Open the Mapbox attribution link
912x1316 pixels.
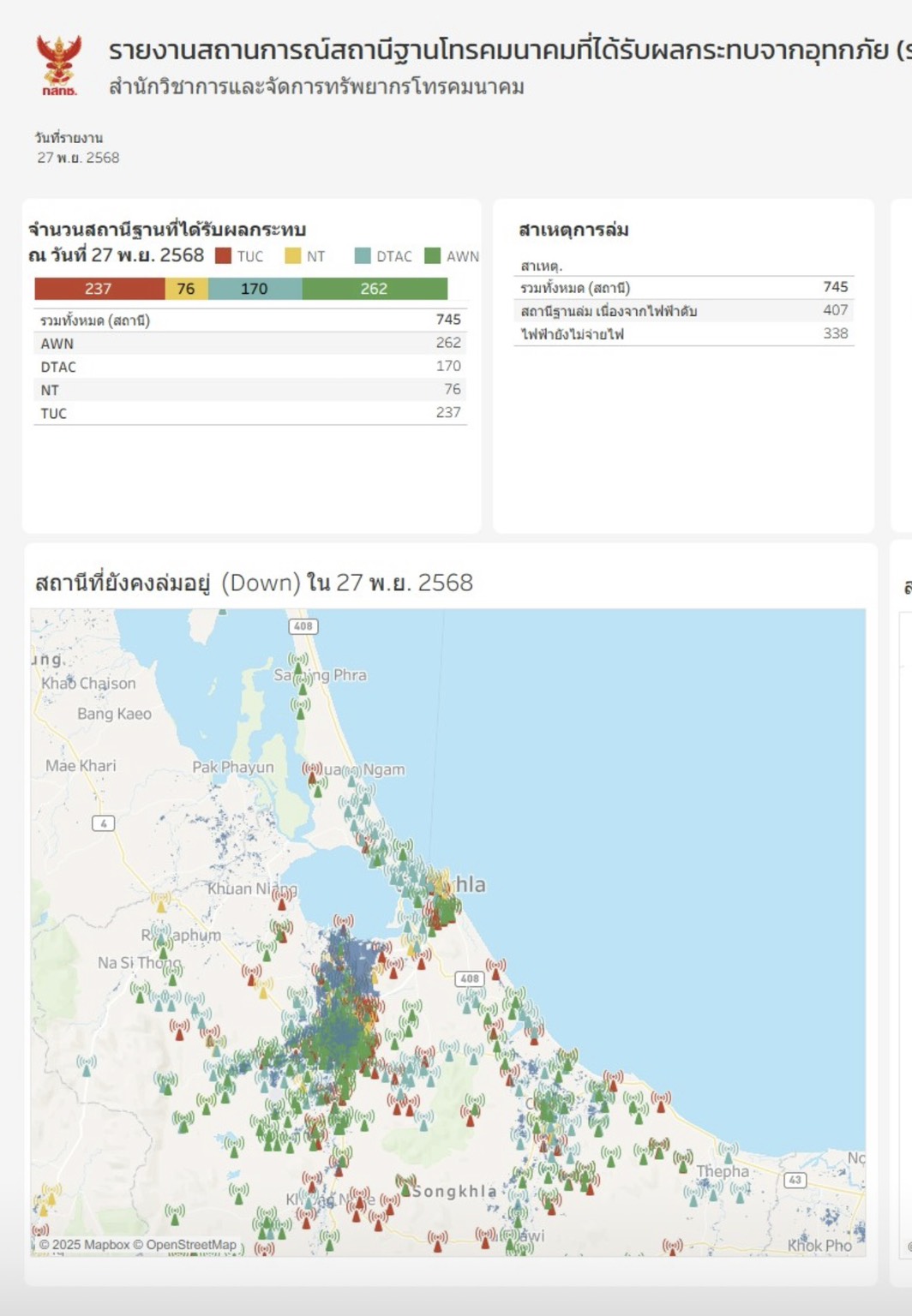[x=84, y=1244]
